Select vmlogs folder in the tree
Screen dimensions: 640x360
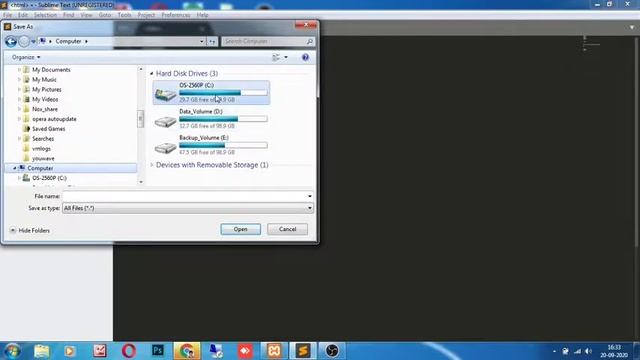[x=41, y=149]
